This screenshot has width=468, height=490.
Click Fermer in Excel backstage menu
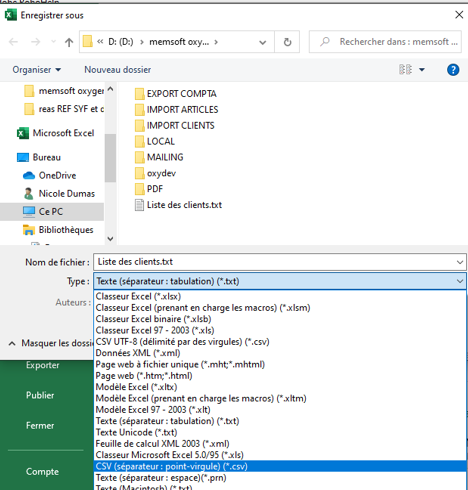click(40, 426)
